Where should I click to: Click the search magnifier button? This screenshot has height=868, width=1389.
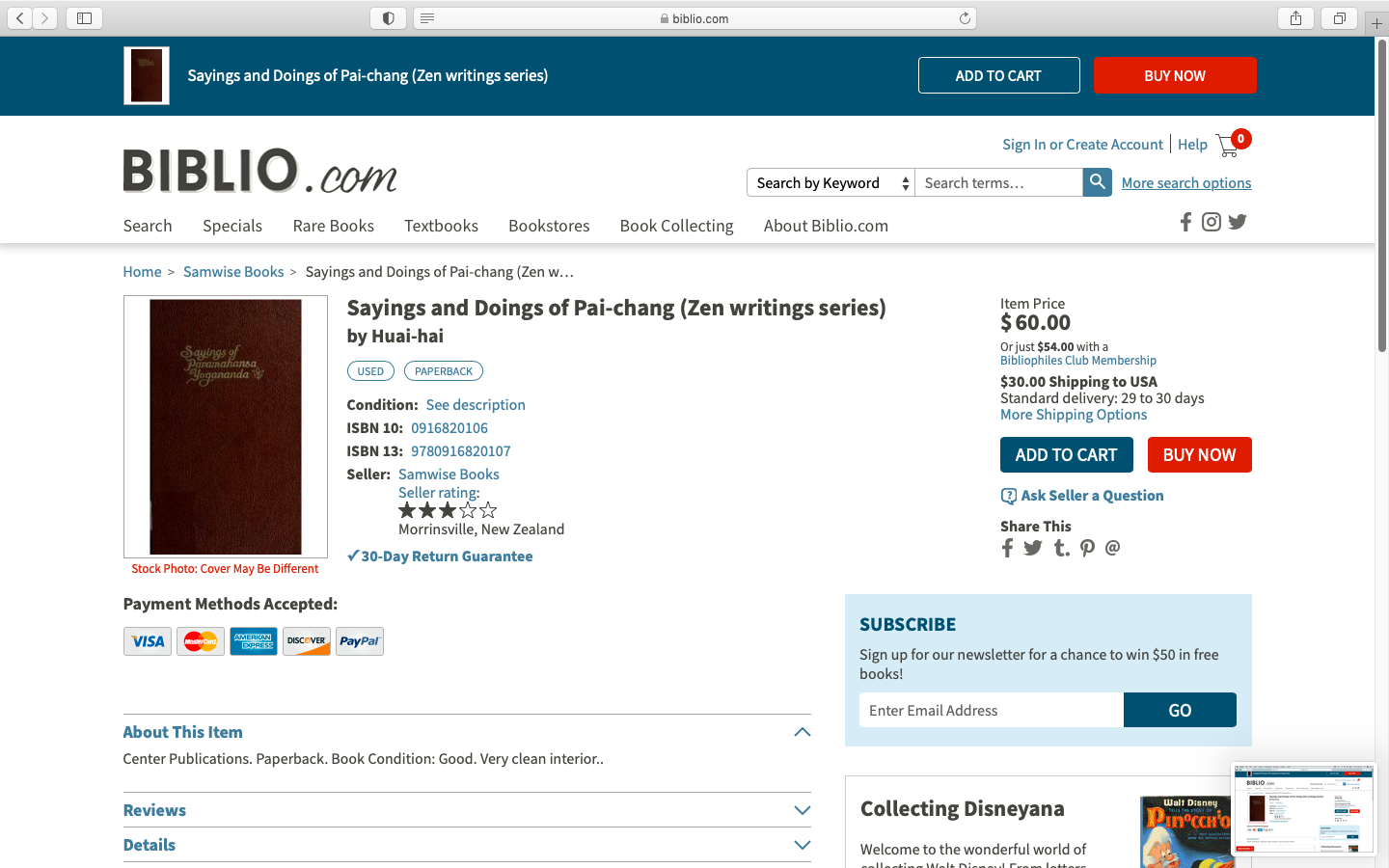coord(1098,182)
